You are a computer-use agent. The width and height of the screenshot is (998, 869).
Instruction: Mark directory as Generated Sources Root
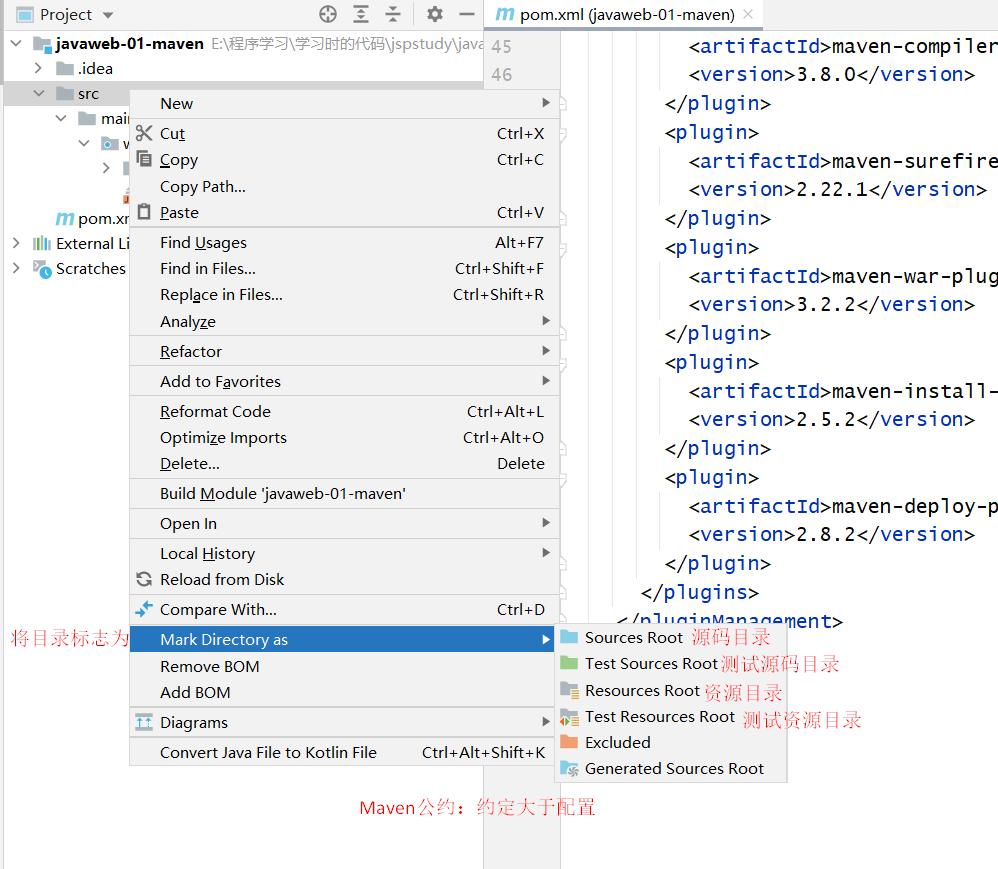[x=671, y=768]
